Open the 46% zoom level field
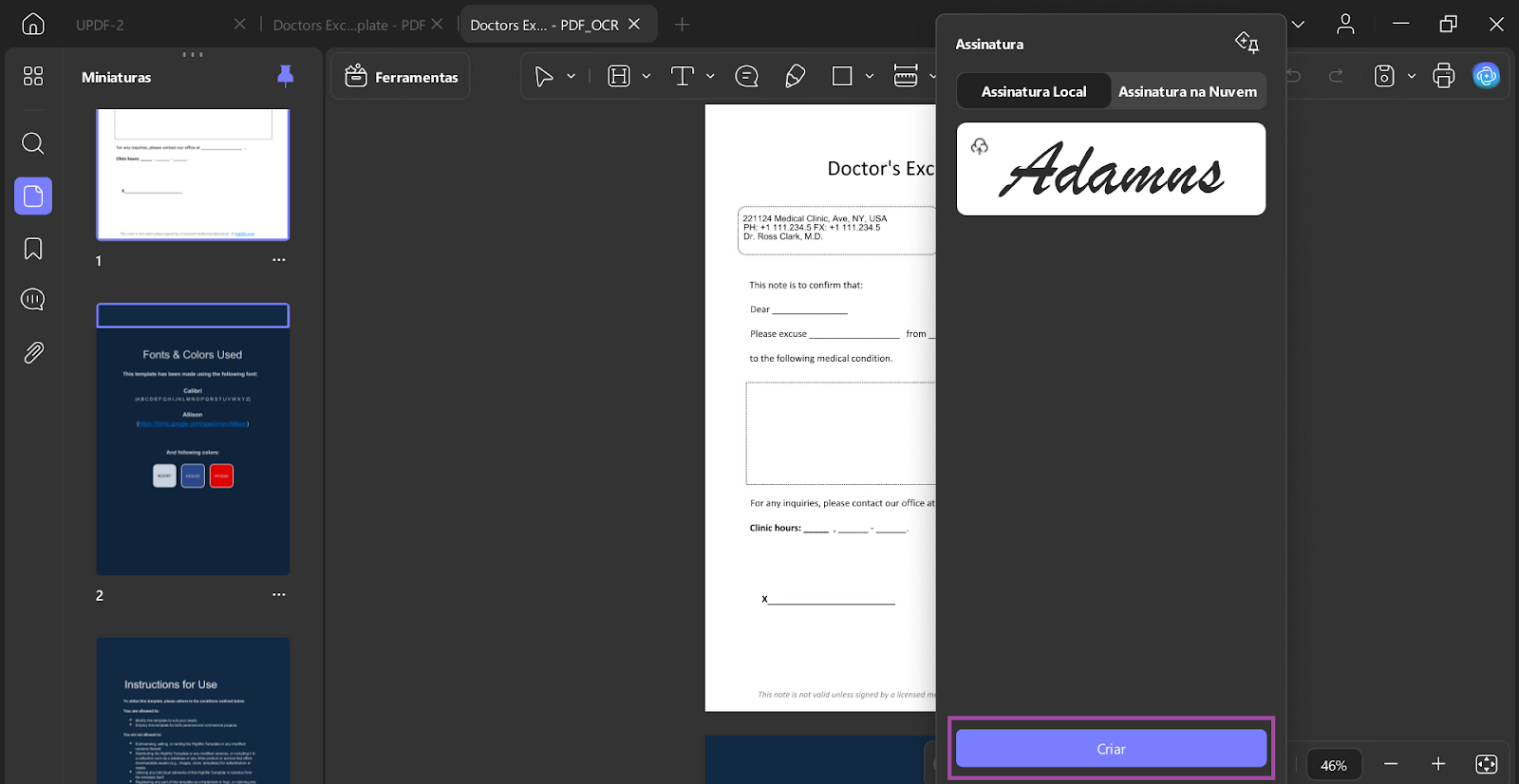 pyautogui.click(x=1334, y=765)
